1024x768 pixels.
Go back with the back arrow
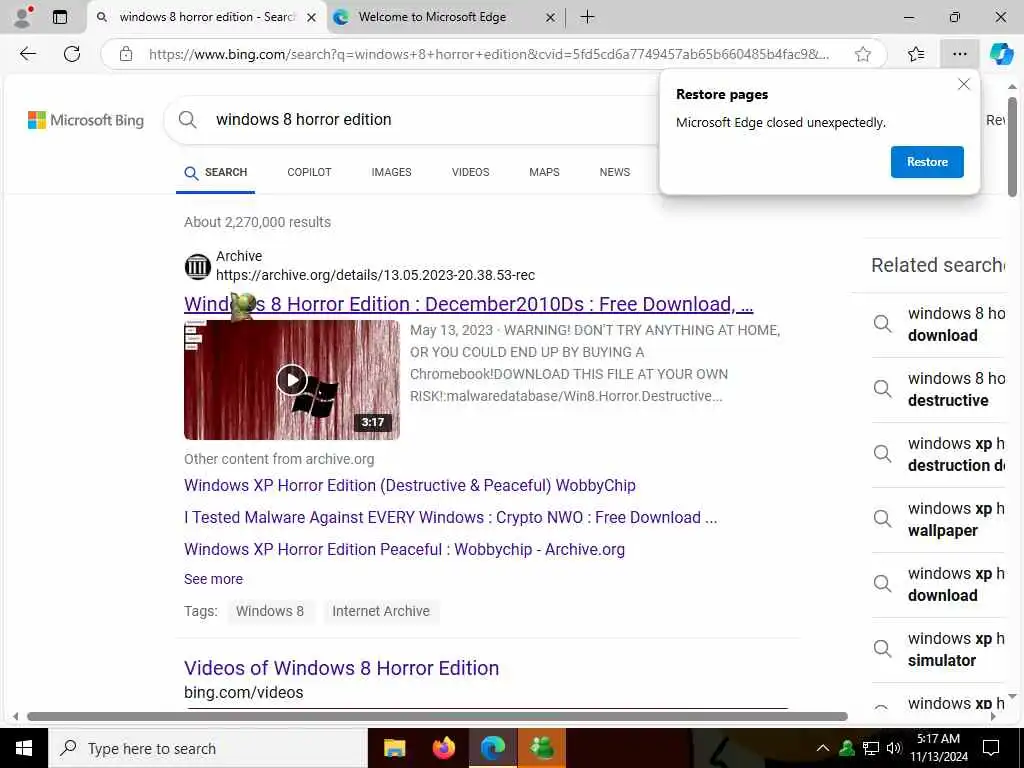pyautogui.click(x=28, y=54)
